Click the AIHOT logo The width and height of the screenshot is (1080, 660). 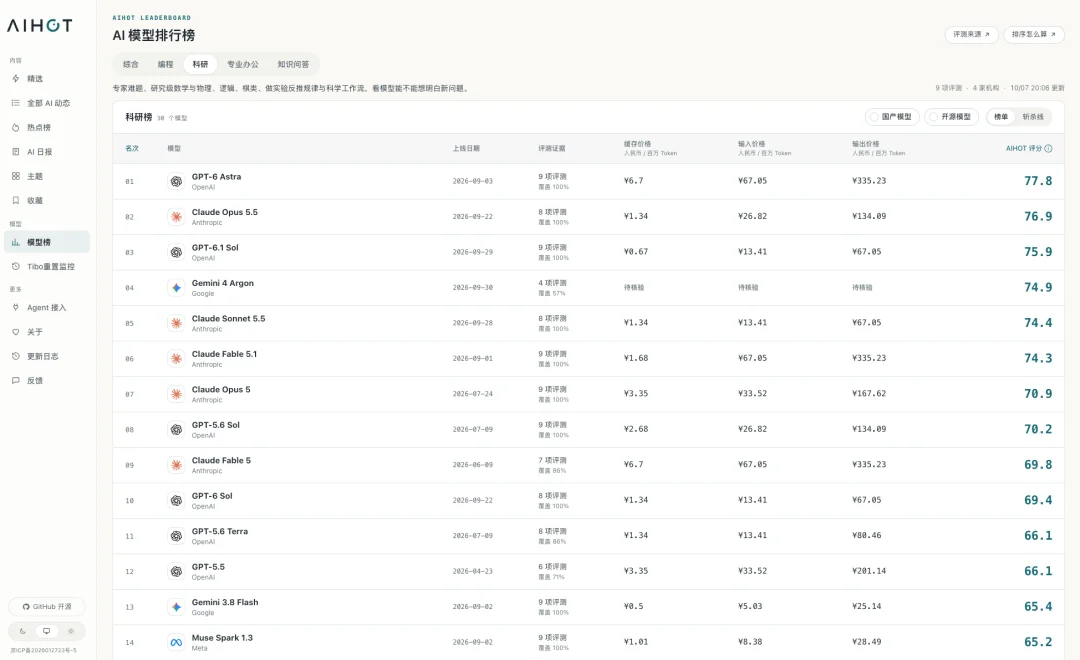click(39, 25)
